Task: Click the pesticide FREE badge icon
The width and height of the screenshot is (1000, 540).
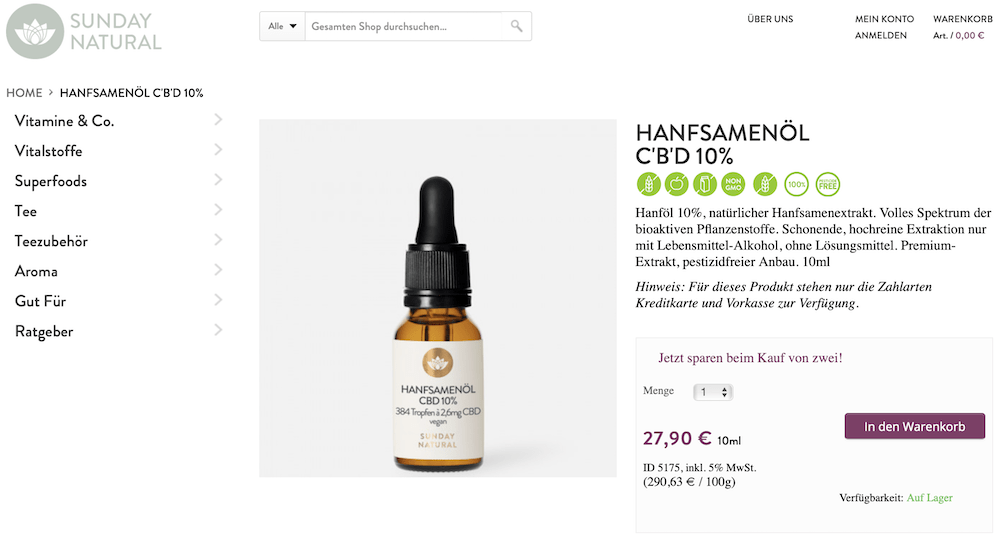Action: (828, 184)
